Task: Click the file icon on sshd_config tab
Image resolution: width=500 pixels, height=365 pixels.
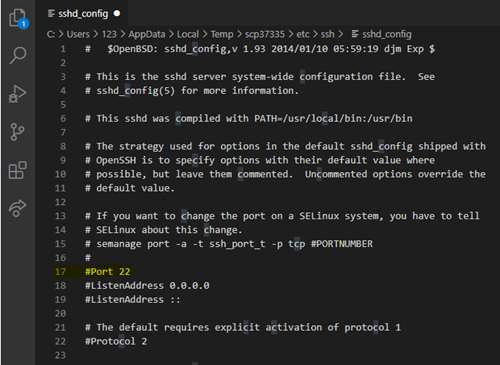Action: [x=51, y=14]
